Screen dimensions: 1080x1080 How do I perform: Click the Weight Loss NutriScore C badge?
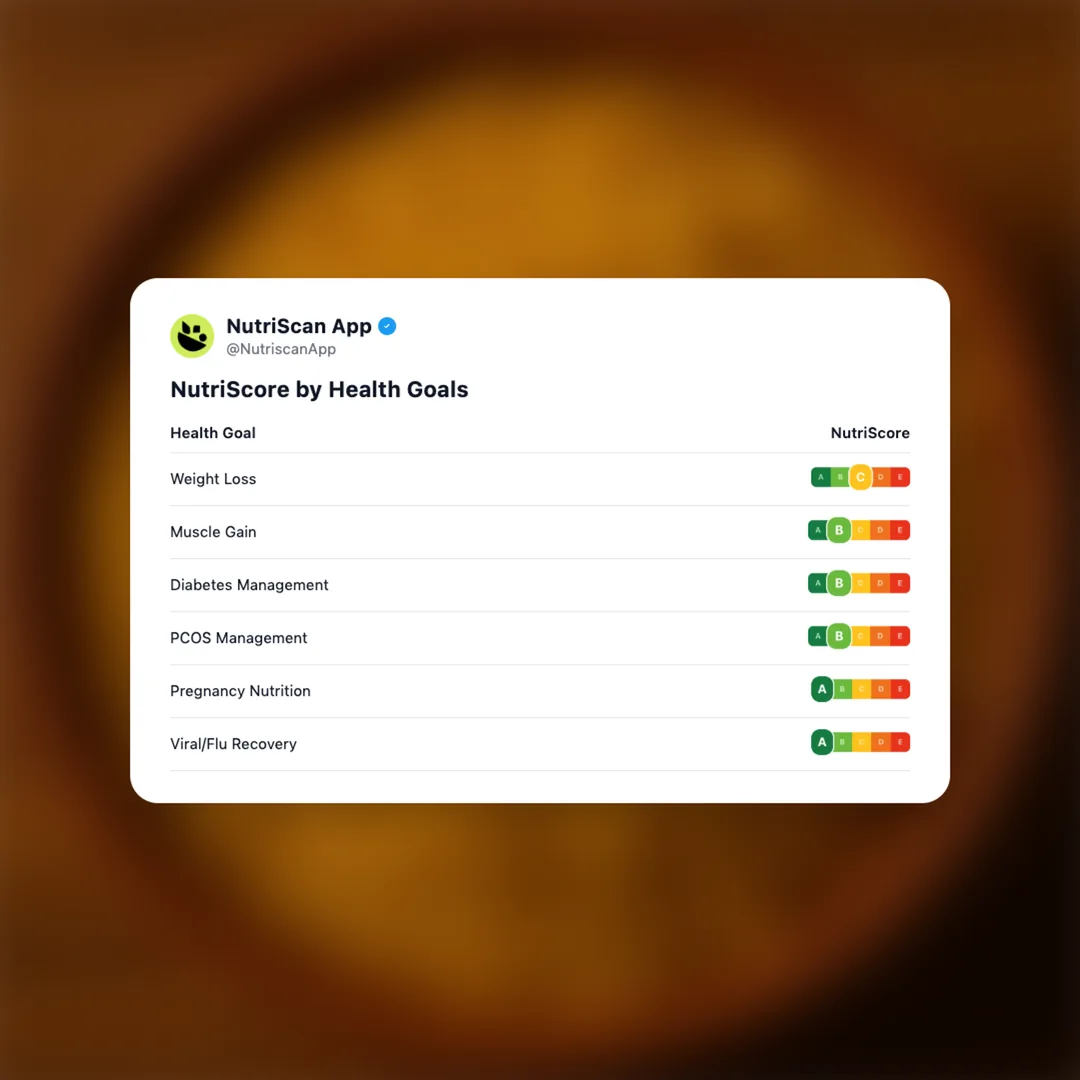(860, 478)
